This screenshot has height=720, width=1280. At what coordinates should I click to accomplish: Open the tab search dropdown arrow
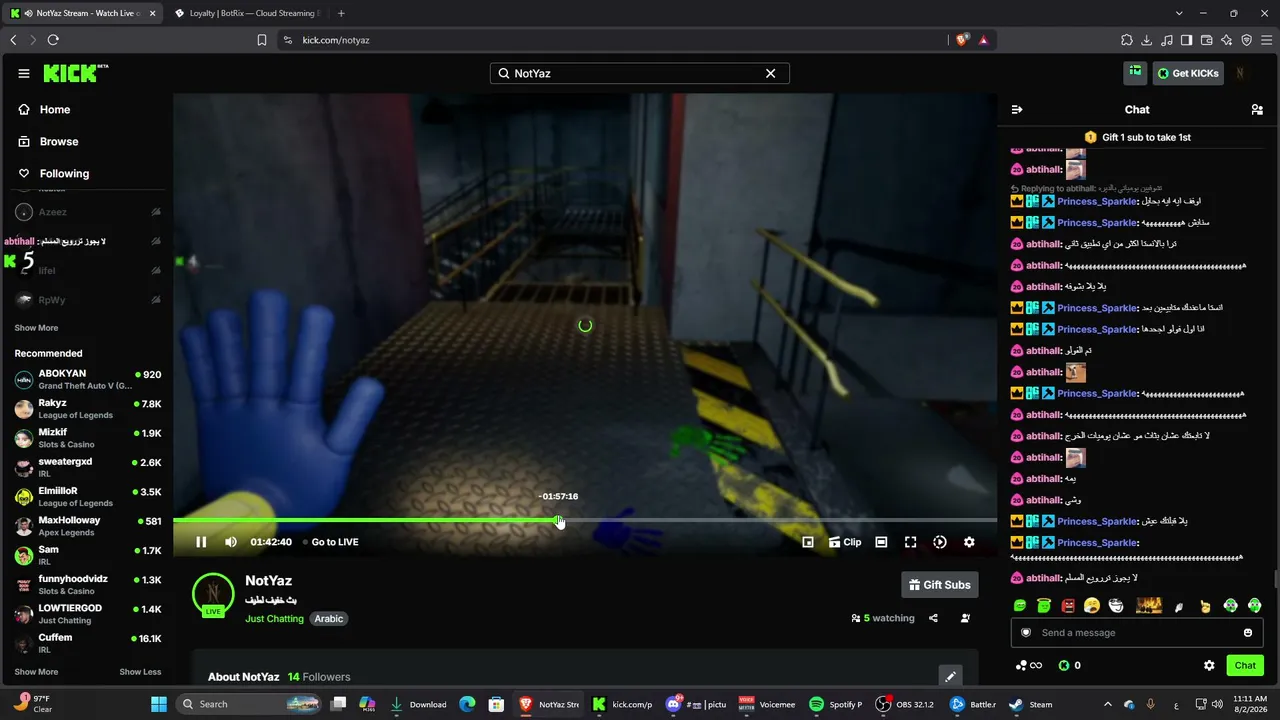pos(1179,13)
